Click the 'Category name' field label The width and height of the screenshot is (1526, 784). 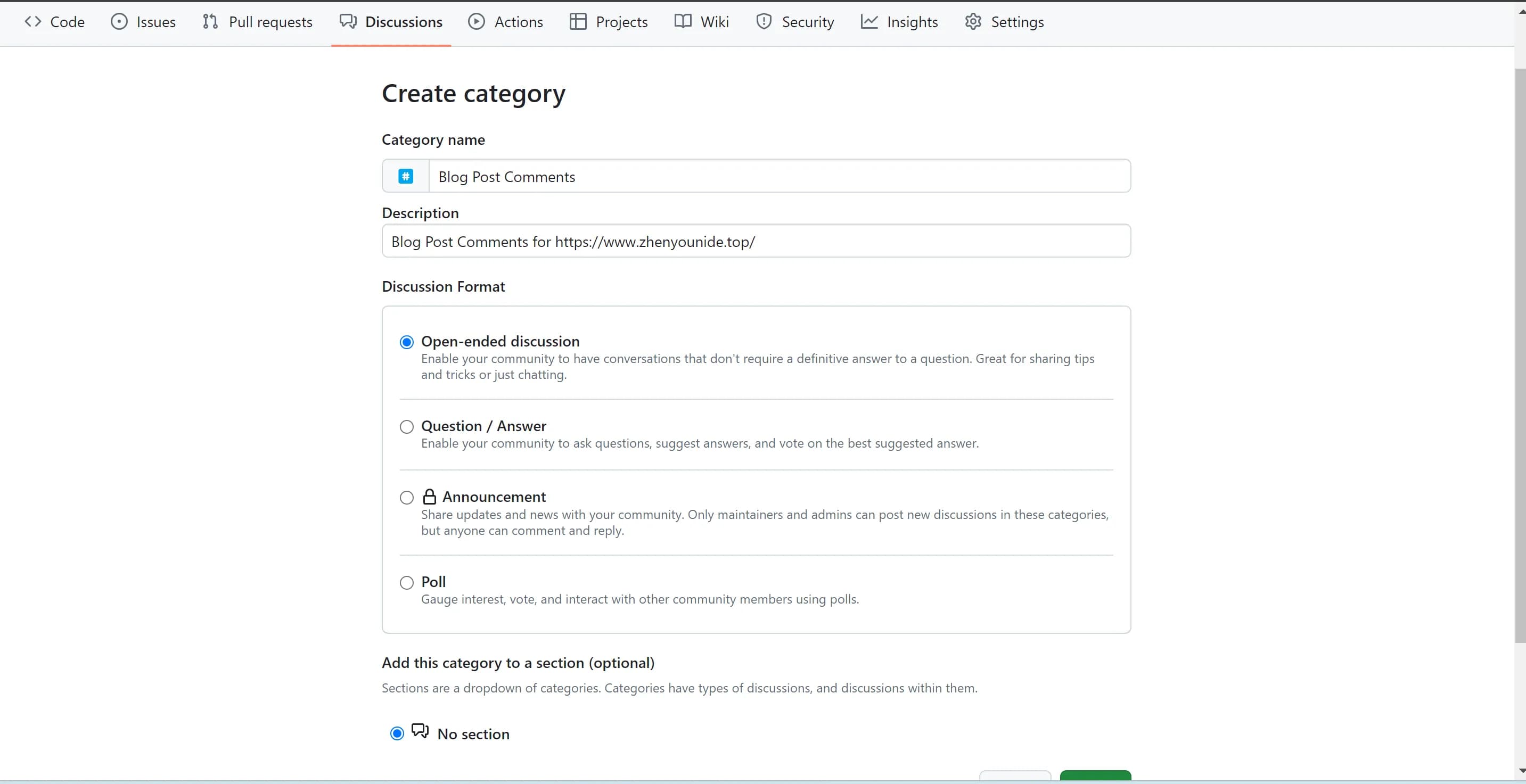click(433, 140)
